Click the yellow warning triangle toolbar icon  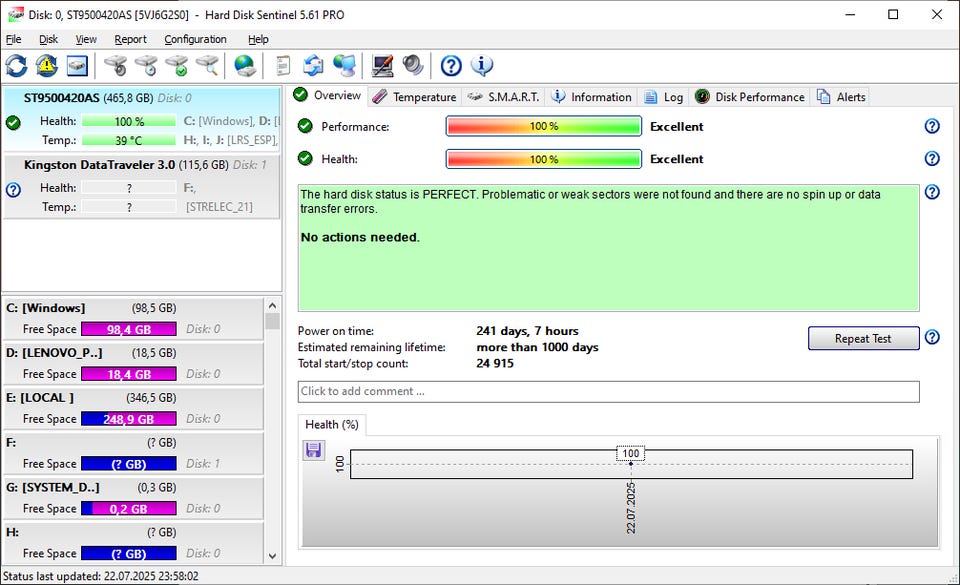[x=46, y=66]
